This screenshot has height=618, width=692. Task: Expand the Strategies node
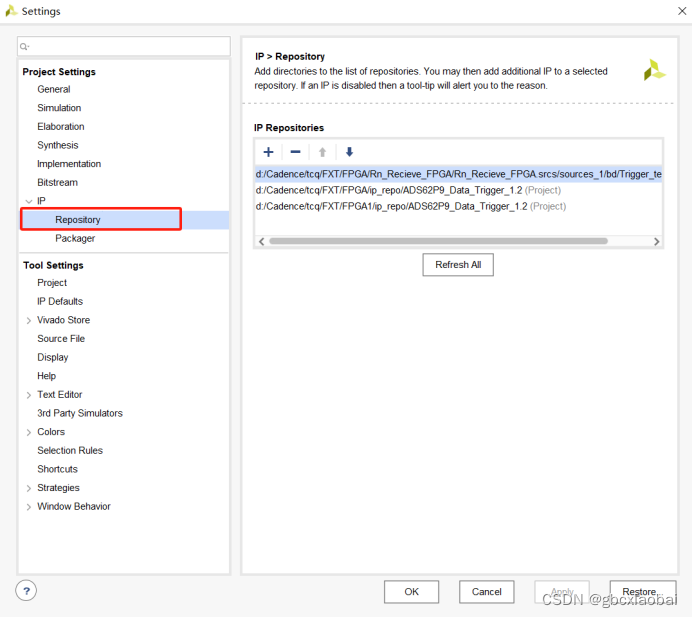point(29,488)
